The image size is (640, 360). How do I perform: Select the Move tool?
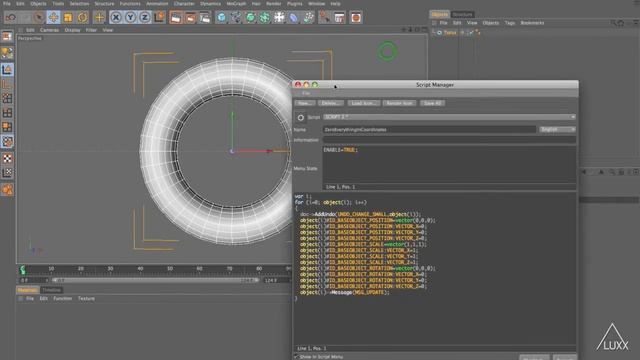click(x=53, y=18)
